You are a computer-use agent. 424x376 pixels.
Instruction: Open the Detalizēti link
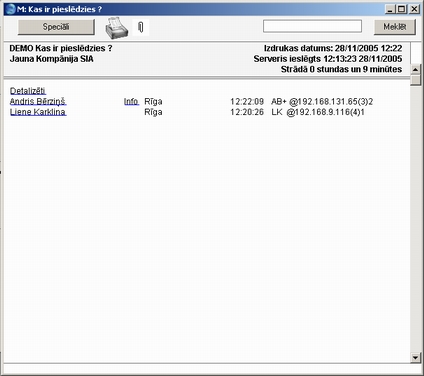coord(28,91)
